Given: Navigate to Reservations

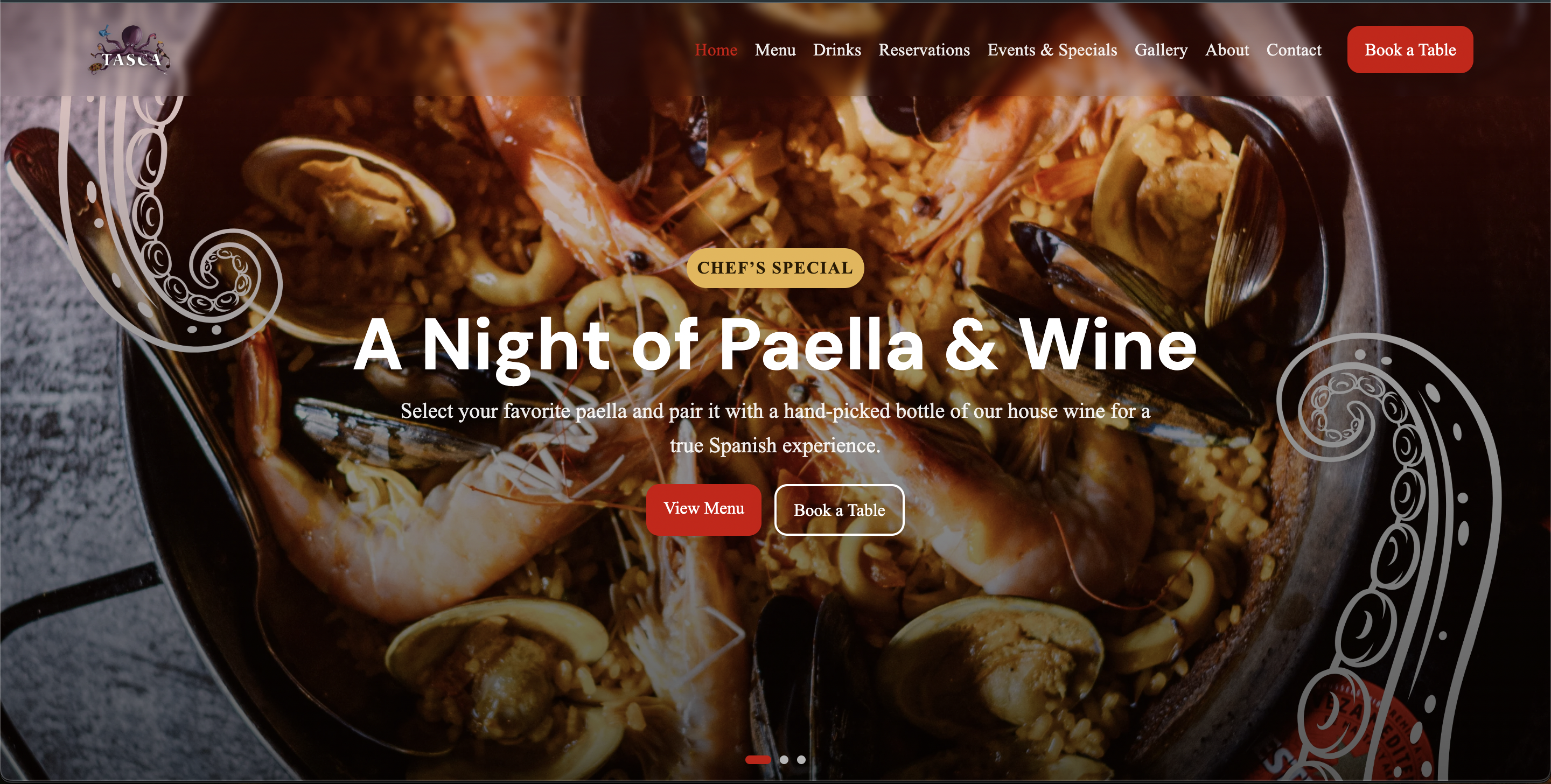Looking at the screenshot, I should point(924,50).
